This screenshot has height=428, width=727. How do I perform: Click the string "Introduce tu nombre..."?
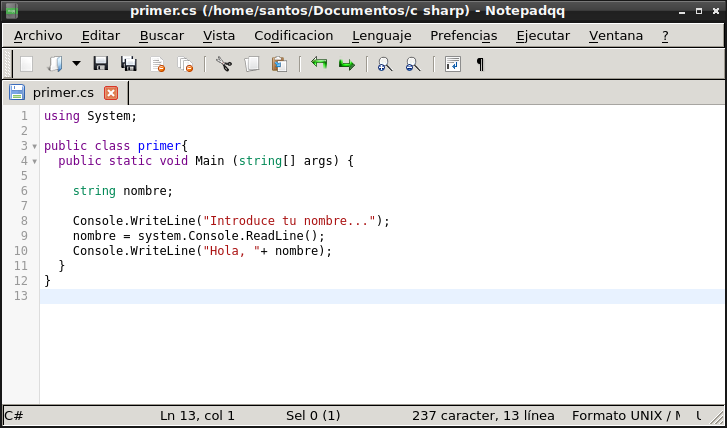[x=289, y=221]
